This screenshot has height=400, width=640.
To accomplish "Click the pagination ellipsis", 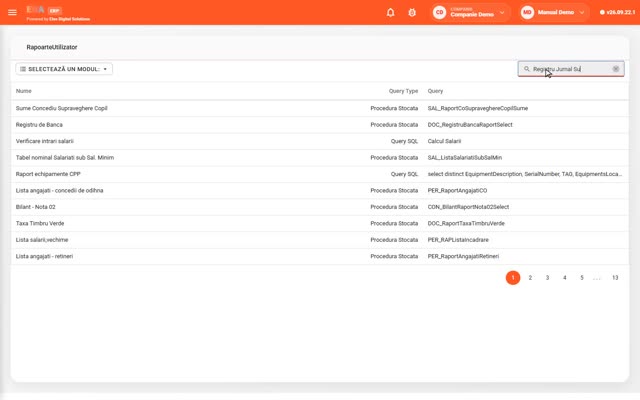I will tap(597, 278).
